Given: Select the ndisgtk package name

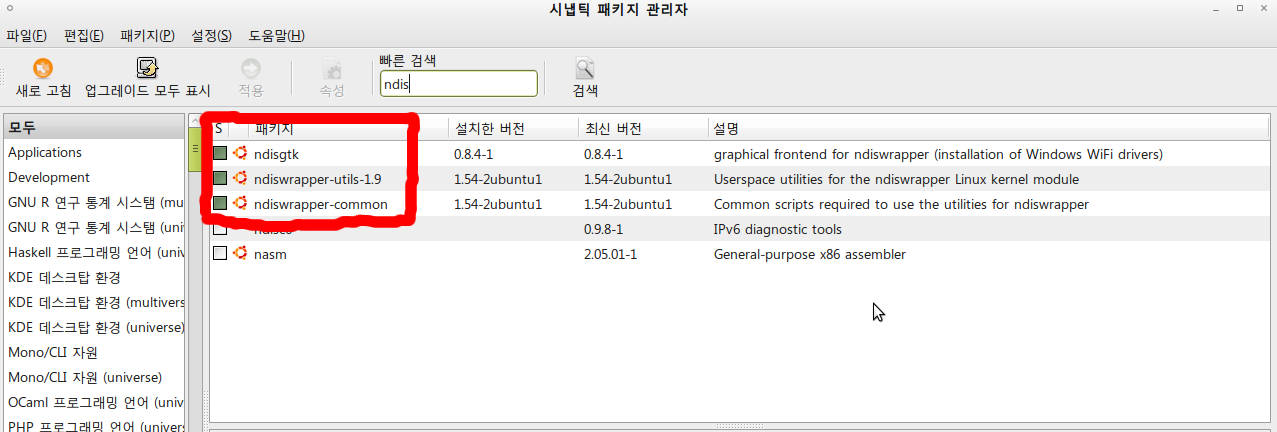Looking at the screenshot, I should [x=277, y=154].
